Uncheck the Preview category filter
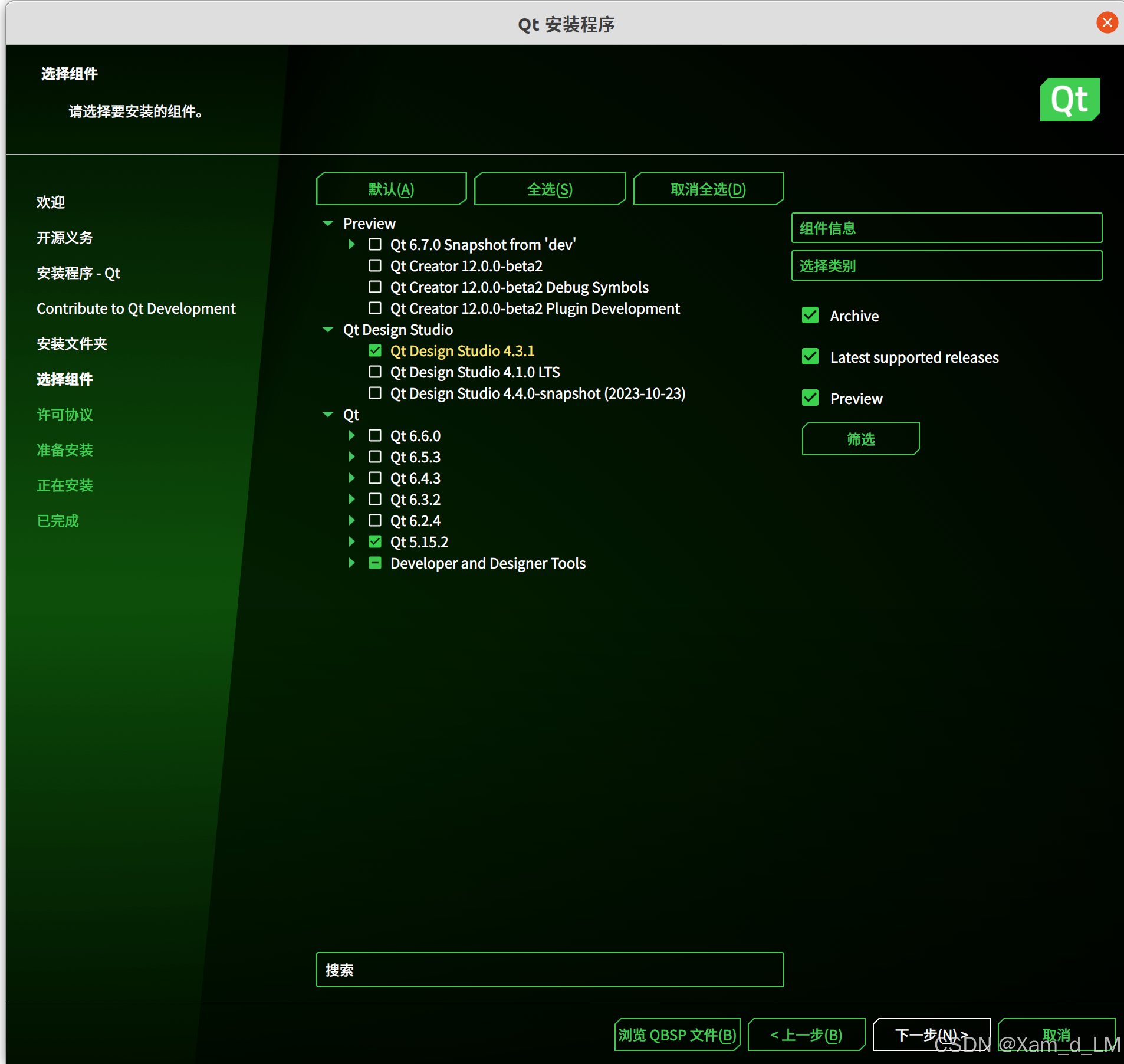Viewport: 1124px width, 1064px height. click(810, 398)
